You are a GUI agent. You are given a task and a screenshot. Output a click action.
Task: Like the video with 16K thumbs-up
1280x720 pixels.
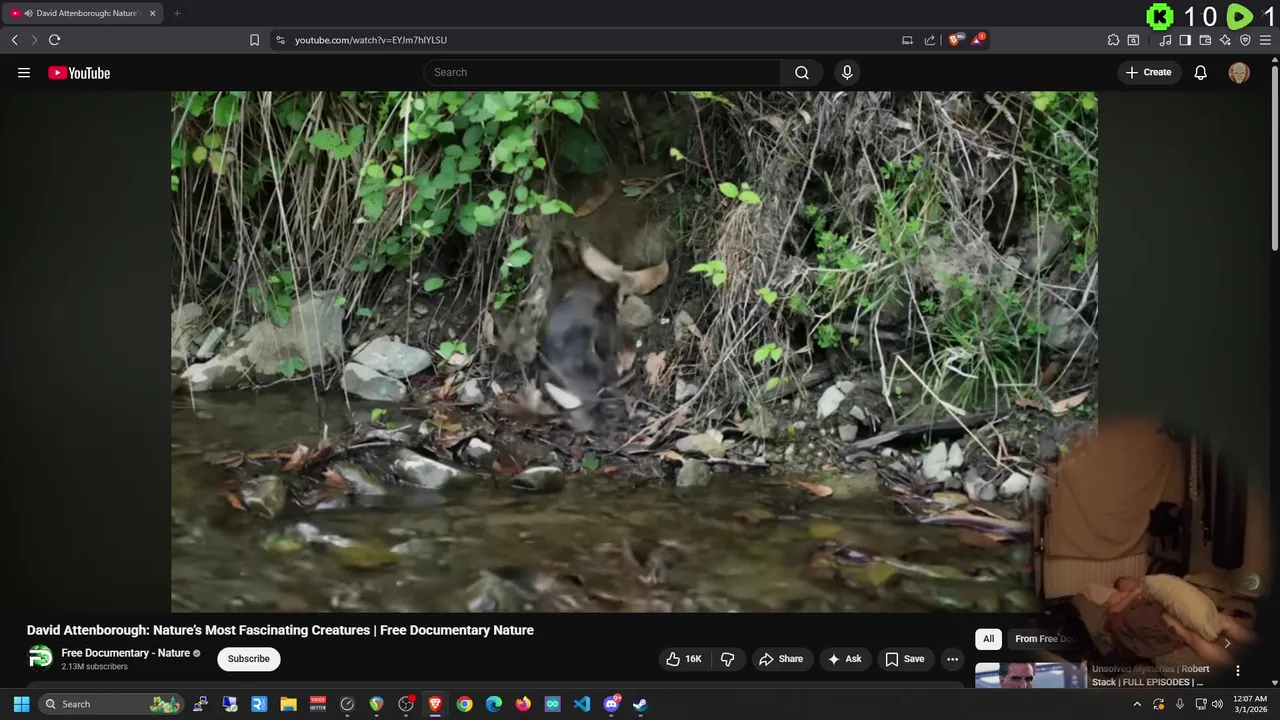pos(684,659)
